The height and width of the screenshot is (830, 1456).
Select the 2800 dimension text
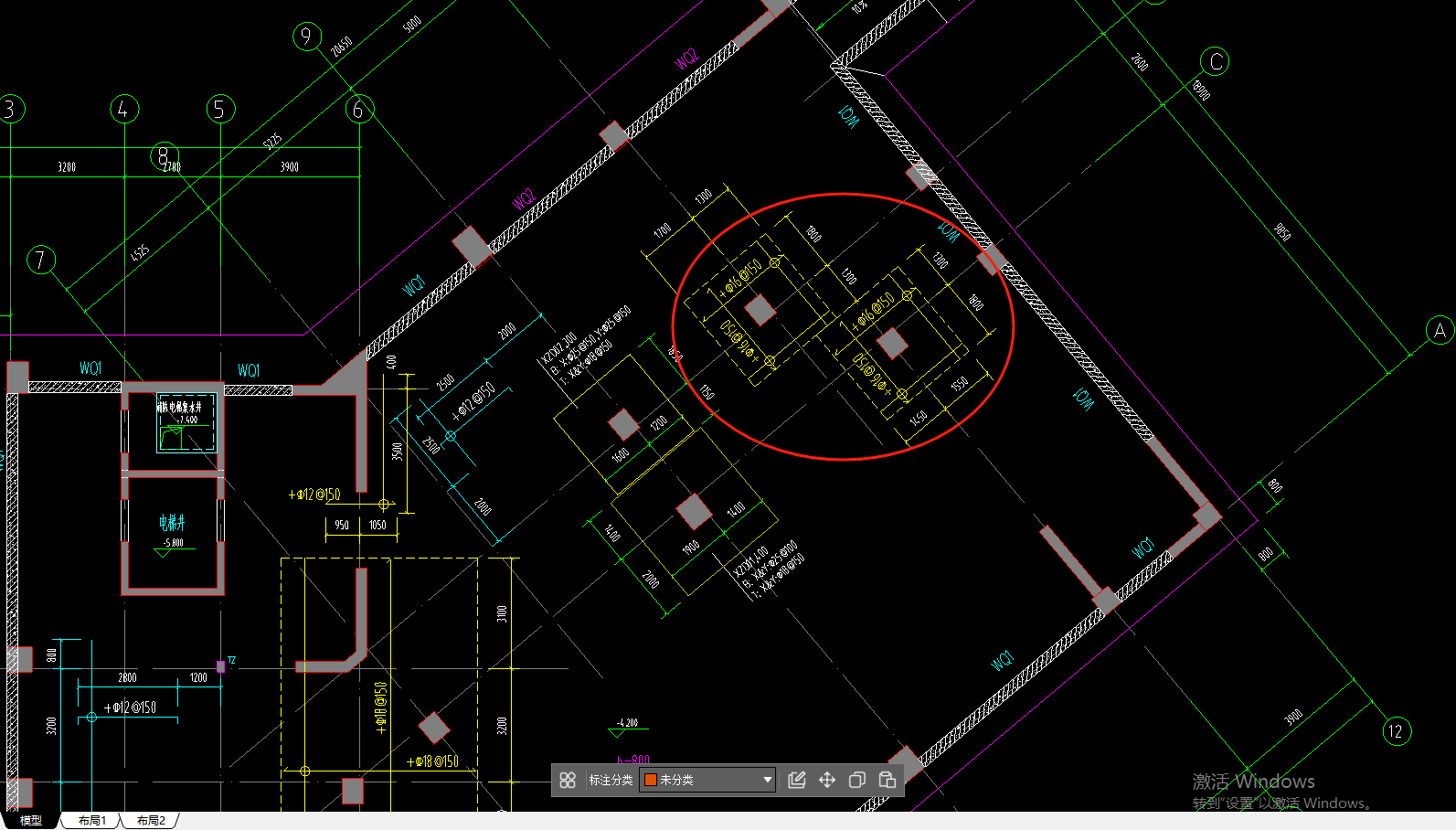click(x=127, y=678)
